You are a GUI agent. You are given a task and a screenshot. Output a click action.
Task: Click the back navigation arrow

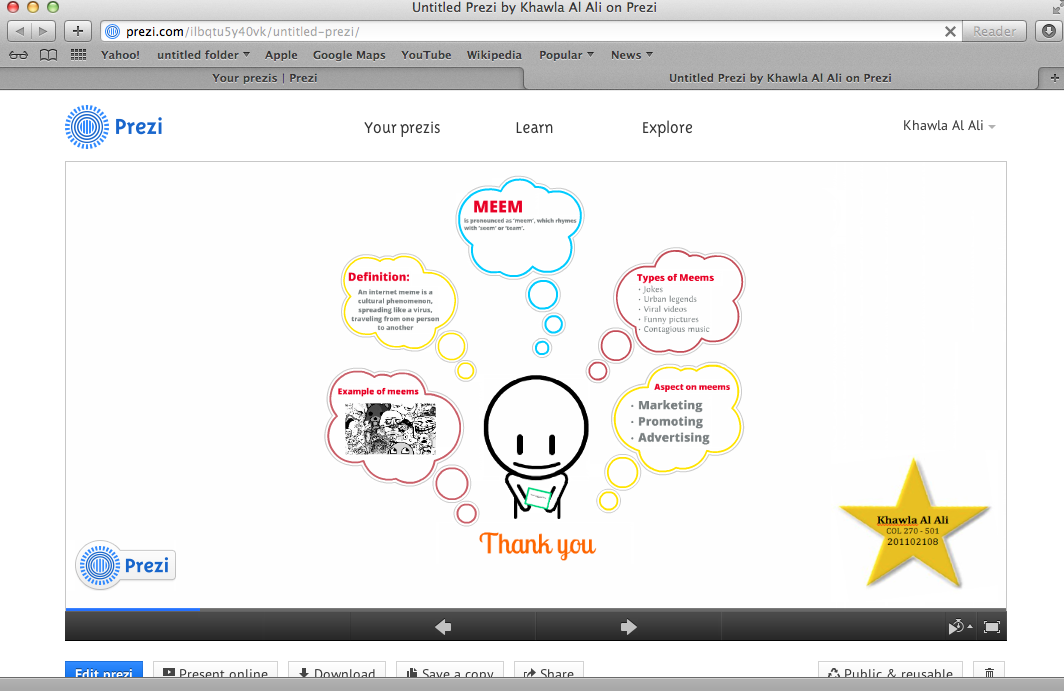443,626
